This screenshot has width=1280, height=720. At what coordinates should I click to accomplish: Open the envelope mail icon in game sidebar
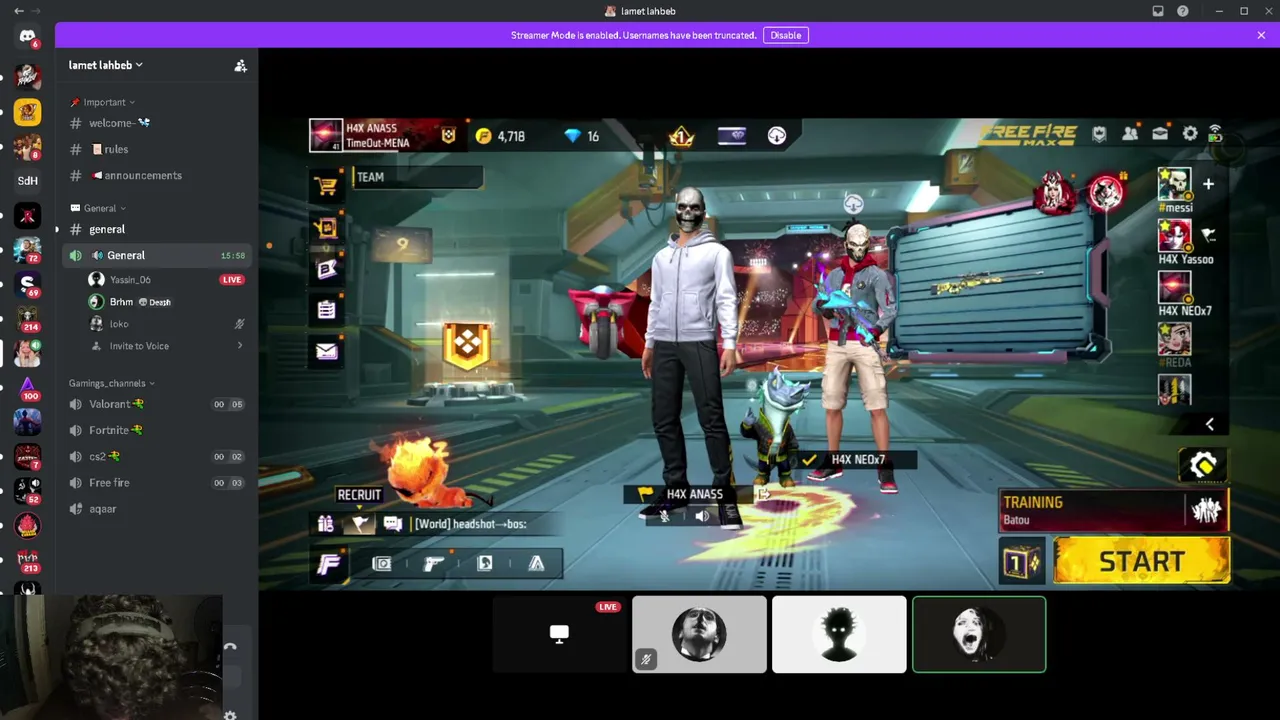326,351
